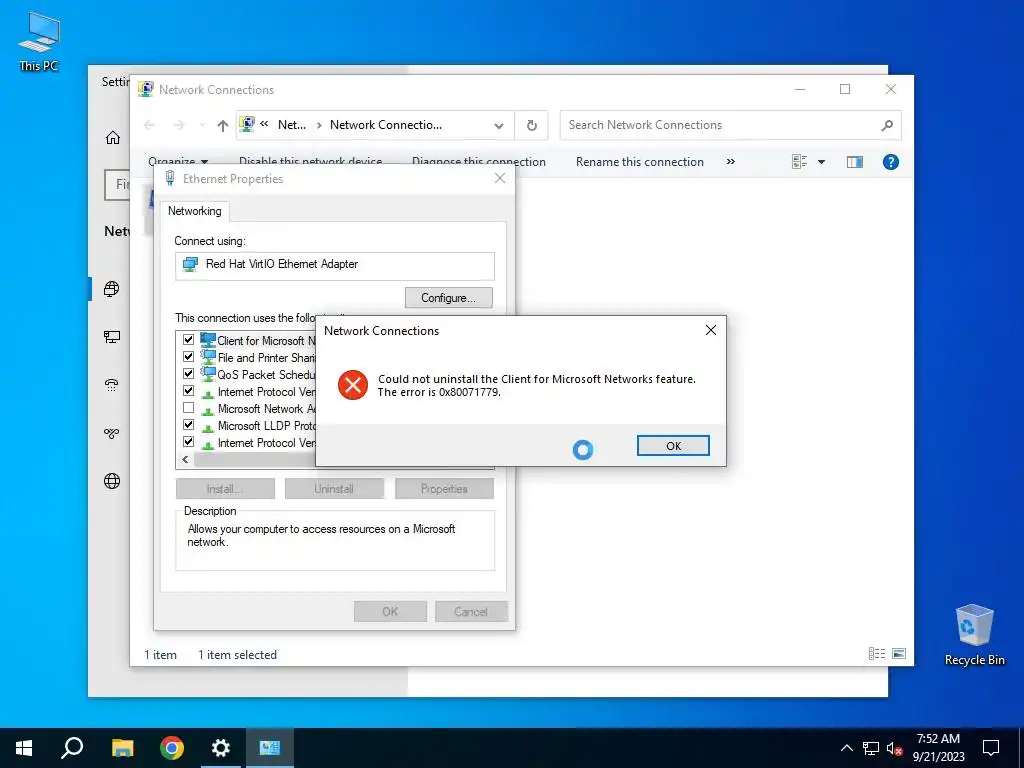Open Settings Home icon
Viewport: 1024px width, 768px height.
[x=113, y=137]
